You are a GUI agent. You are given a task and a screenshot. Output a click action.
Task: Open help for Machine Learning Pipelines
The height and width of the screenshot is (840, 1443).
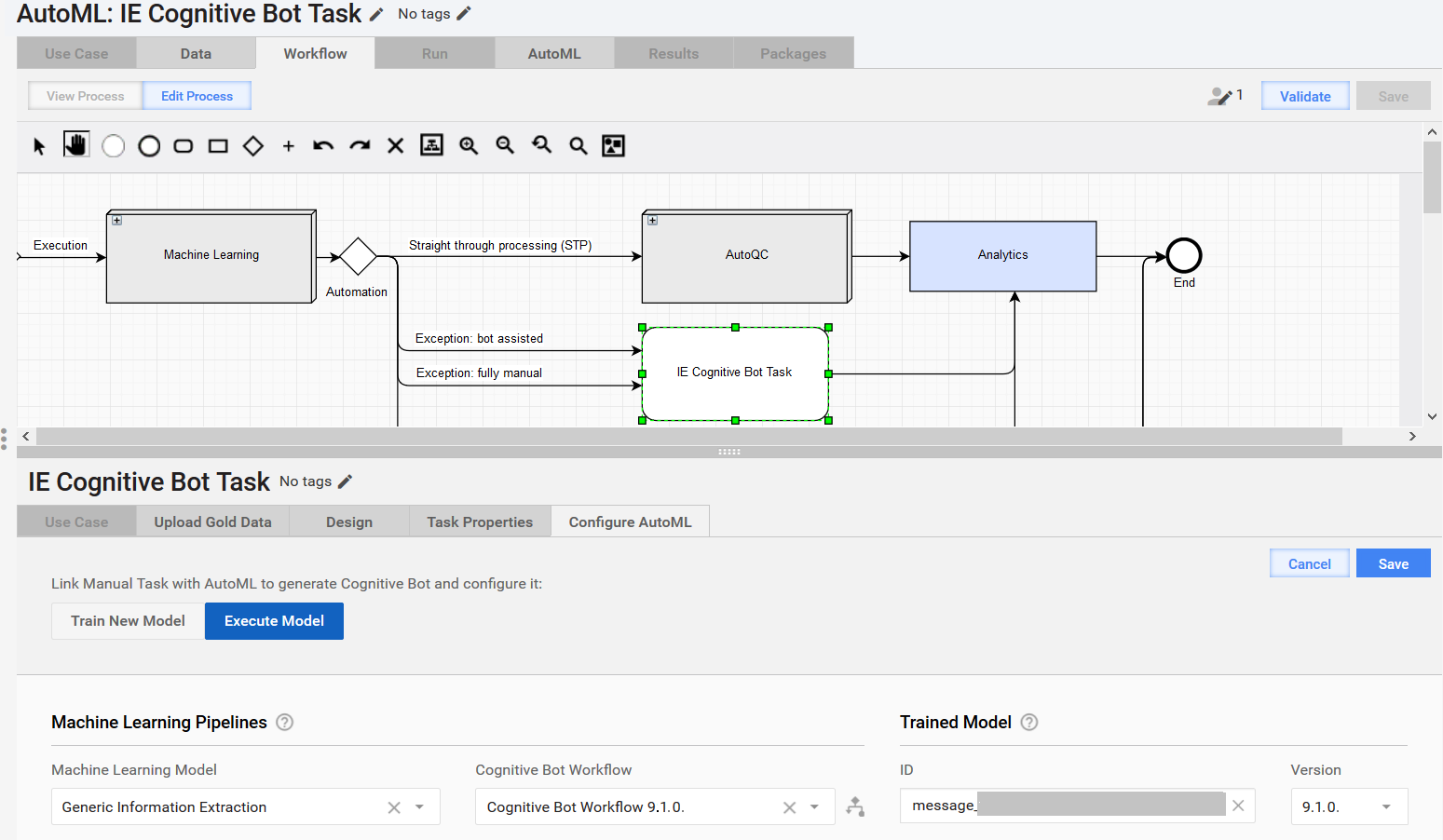[285, 723]
